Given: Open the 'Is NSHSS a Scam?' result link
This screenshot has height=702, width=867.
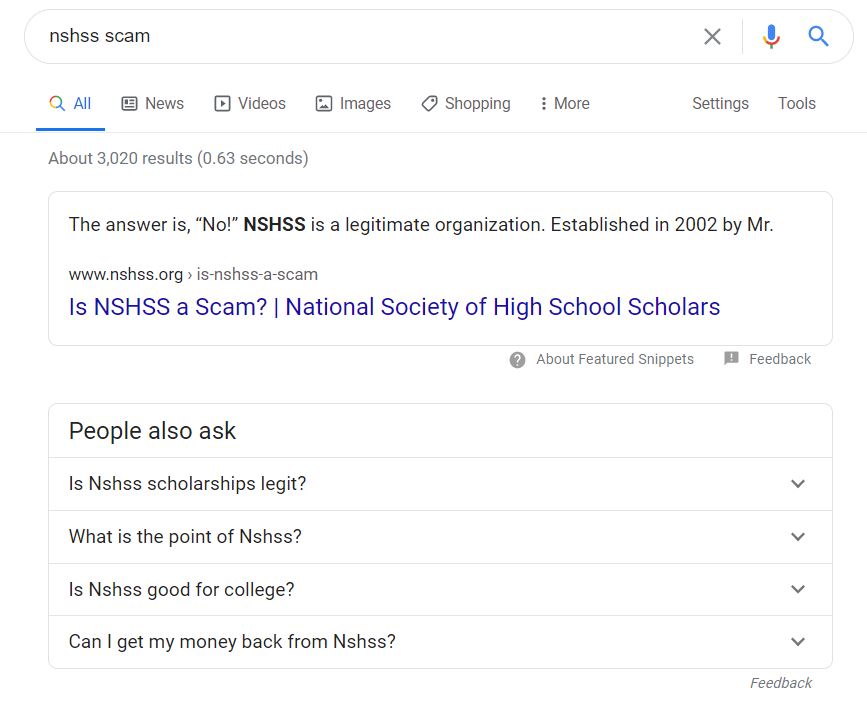Looking at the screenshot, I should tap(394, 307).
